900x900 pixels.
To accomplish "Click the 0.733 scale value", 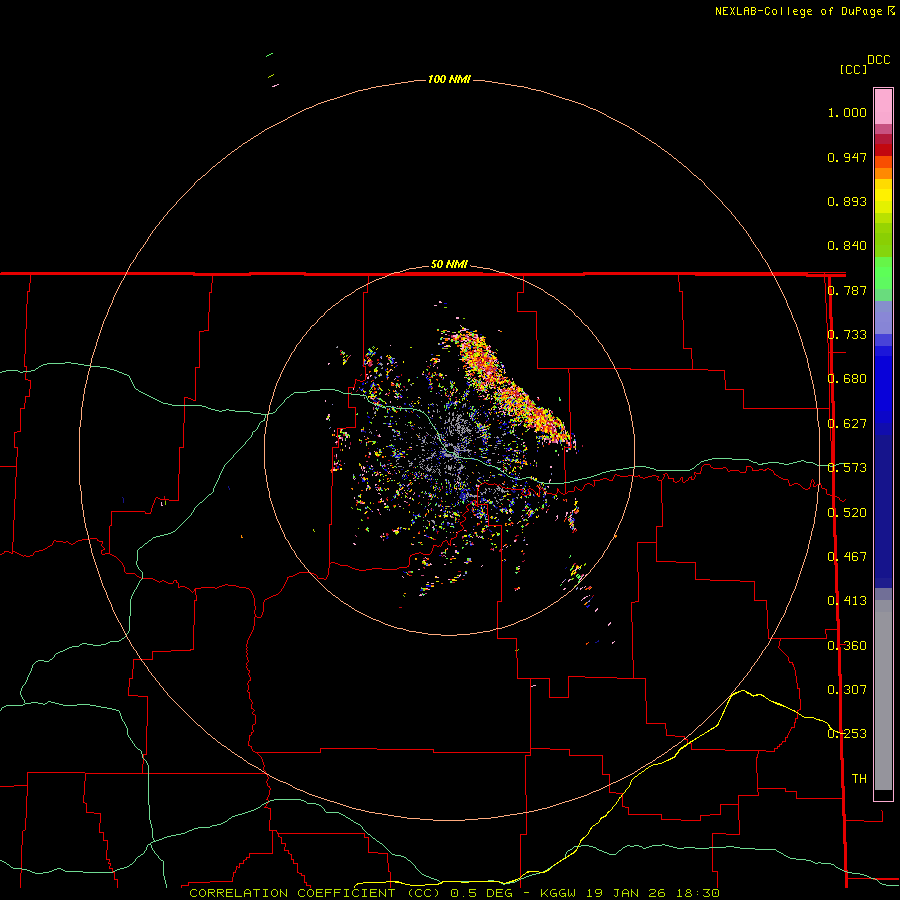I will 847,335.
